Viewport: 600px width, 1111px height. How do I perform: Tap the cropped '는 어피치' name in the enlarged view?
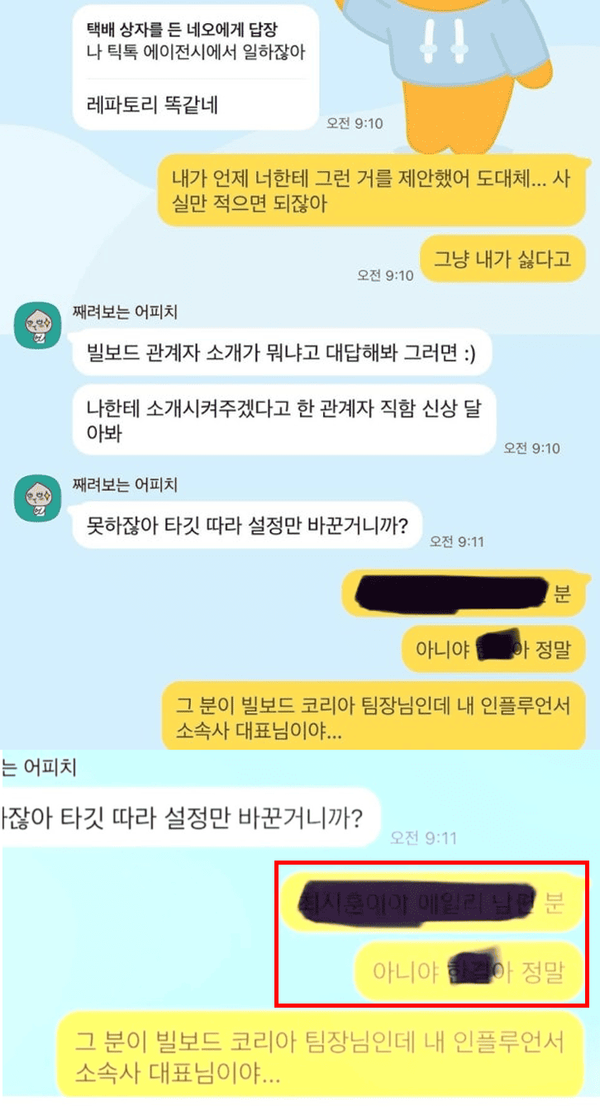pyautogui.click(x=39, y=767)
